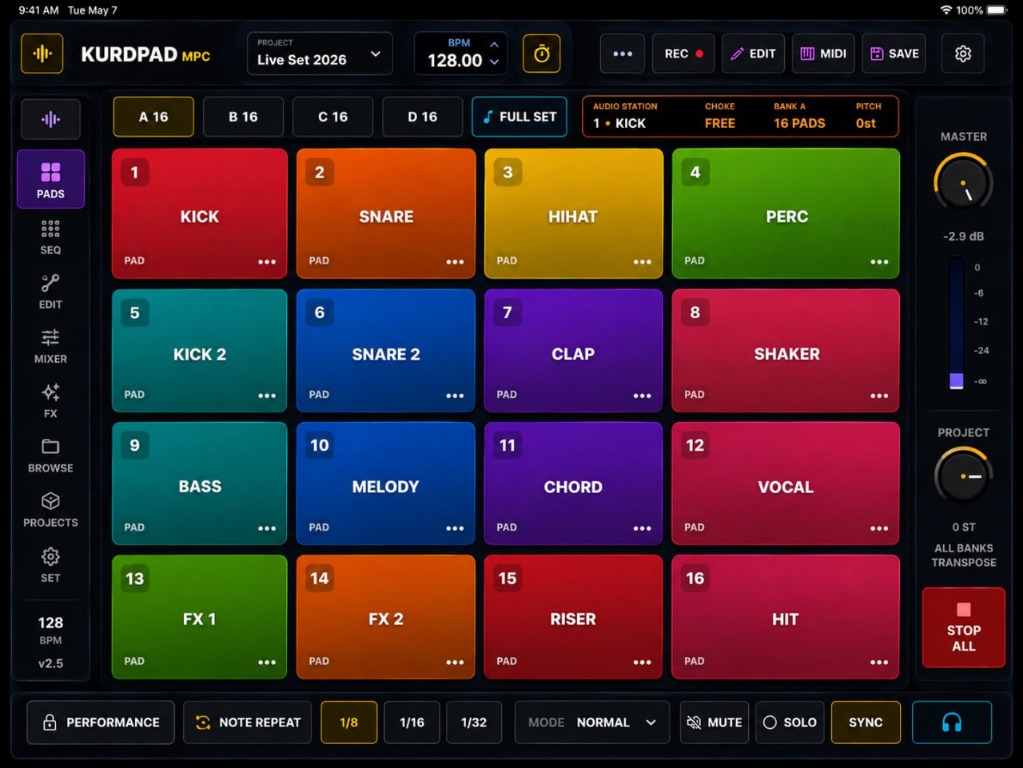Open KICK pad options dots
This screenshot has width=1023, height=768.
point(267,262)
